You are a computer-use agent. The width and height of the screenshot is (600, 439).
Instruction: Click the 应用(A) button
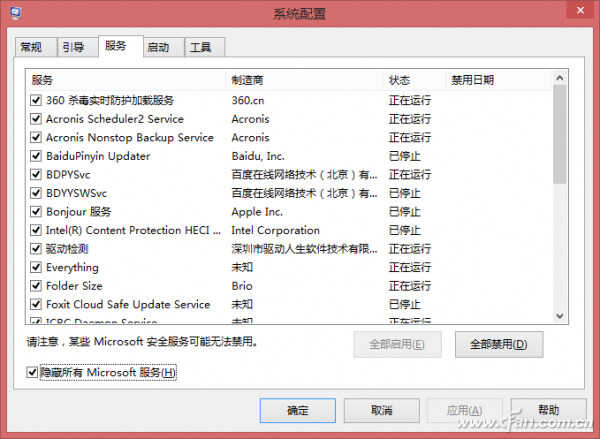pos(465,411)
